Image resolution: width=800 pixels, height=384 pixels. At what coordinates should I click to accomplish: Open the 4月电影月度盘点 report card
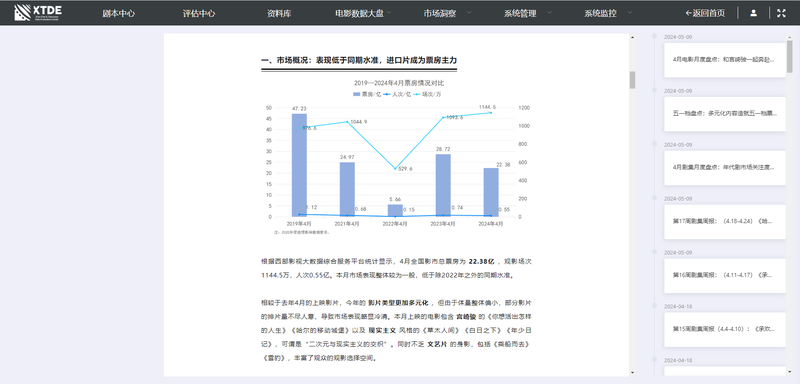point(724,60)
